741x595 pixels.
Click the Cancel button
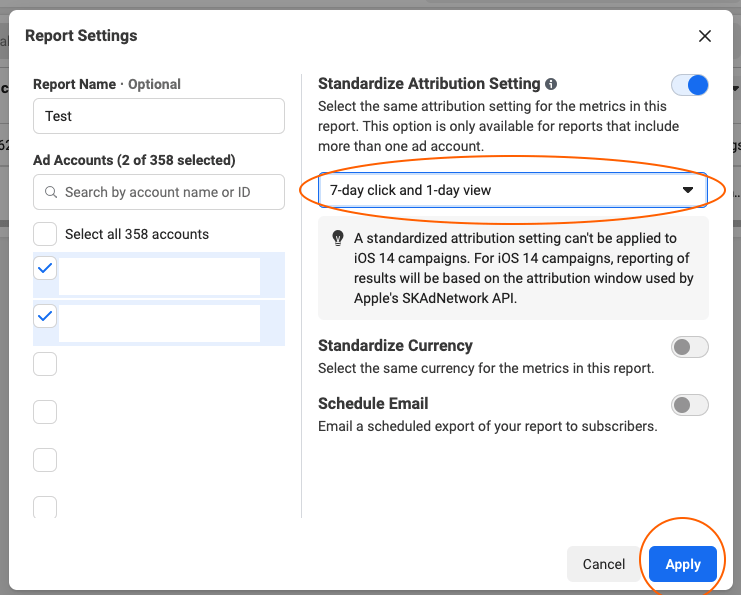click(x=603, y=564)
